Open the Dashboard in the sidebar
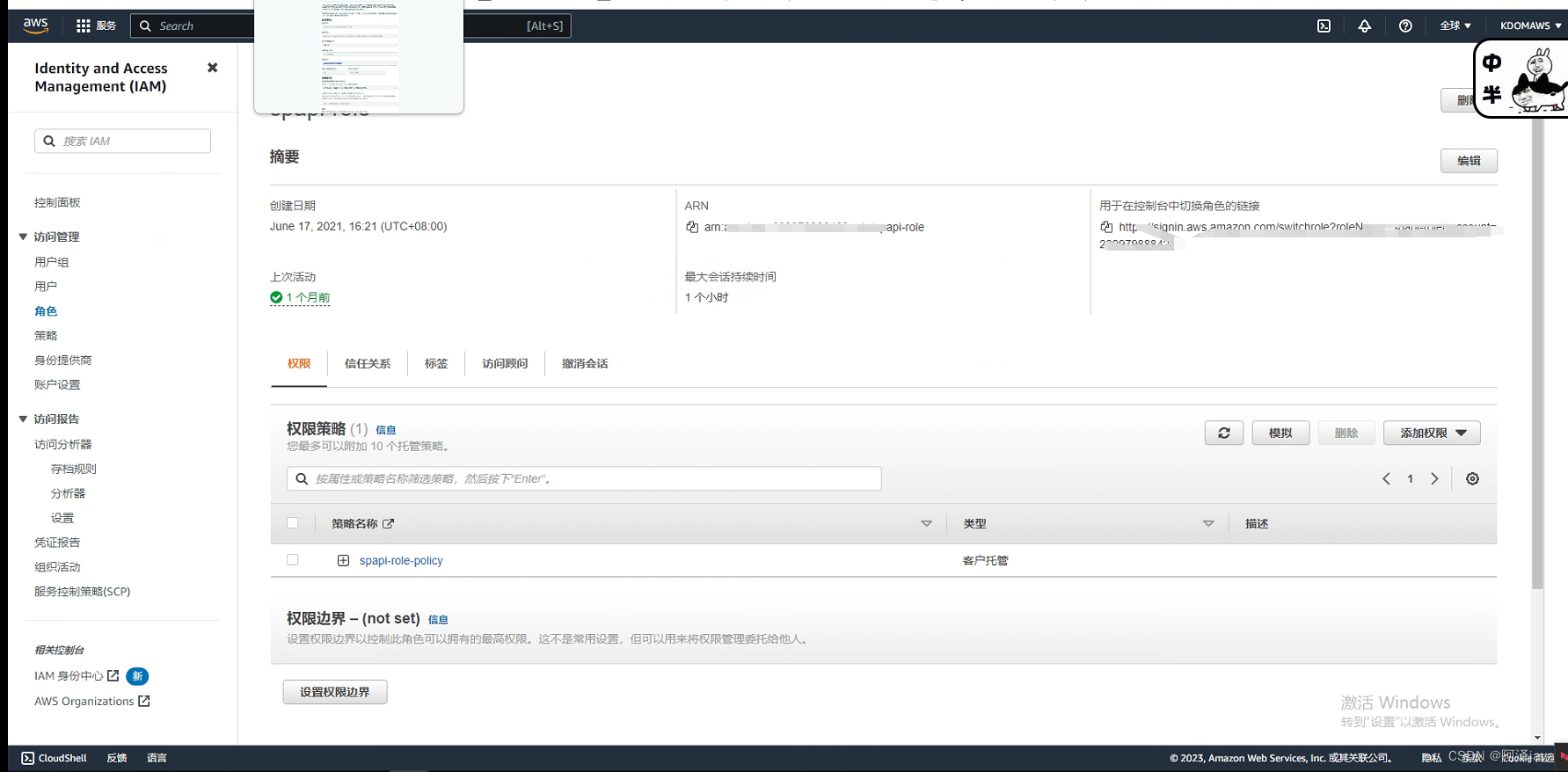Viewport: 1568px width, 772px height. 57,202
